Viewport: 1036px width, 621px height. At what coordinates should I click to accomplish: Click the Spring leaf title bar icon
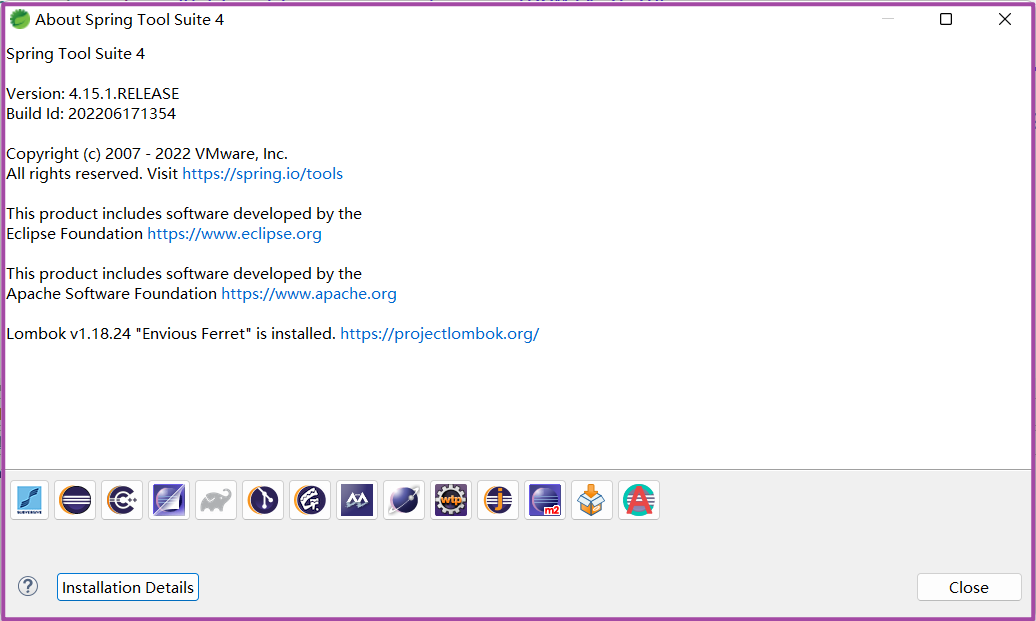(20, 19)
